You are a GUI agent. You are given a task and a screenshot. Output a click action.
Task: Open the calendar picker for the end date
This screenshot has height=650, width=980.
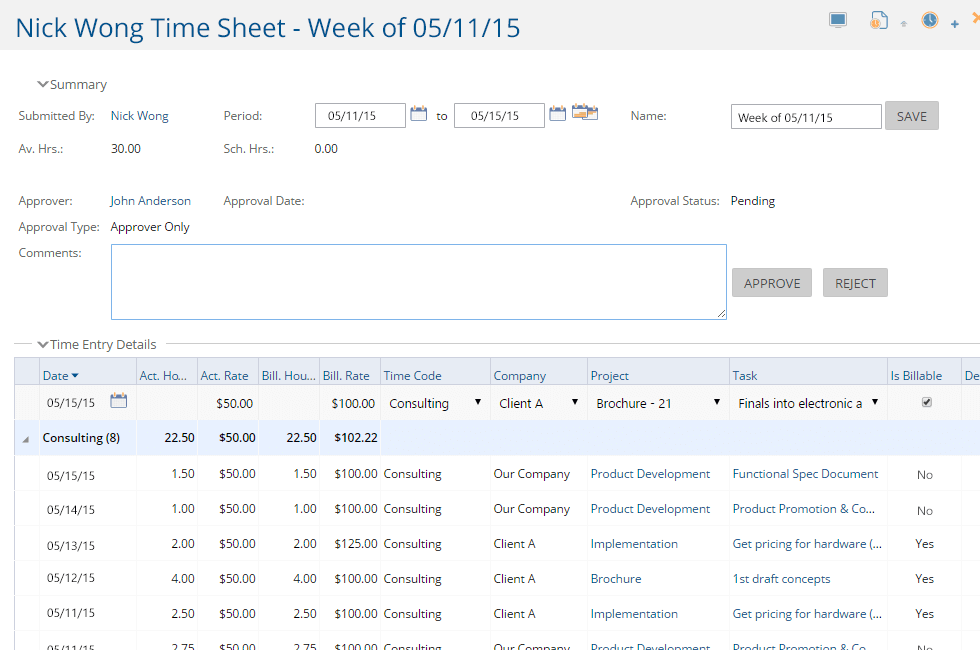tap(557, 114)
